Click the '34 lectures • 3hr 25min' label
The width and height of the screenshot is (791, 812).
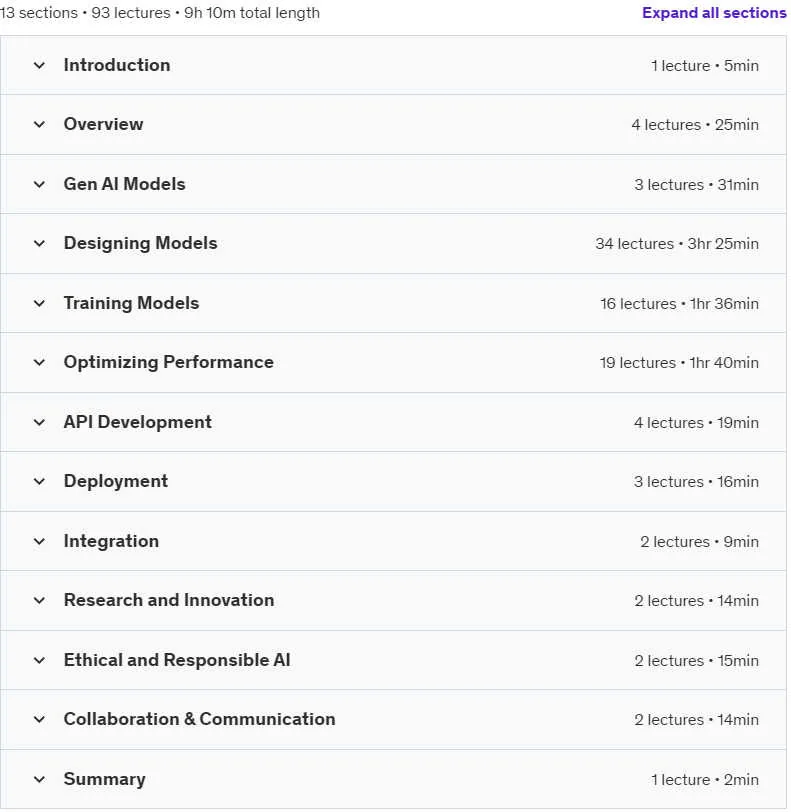(677, 244)
